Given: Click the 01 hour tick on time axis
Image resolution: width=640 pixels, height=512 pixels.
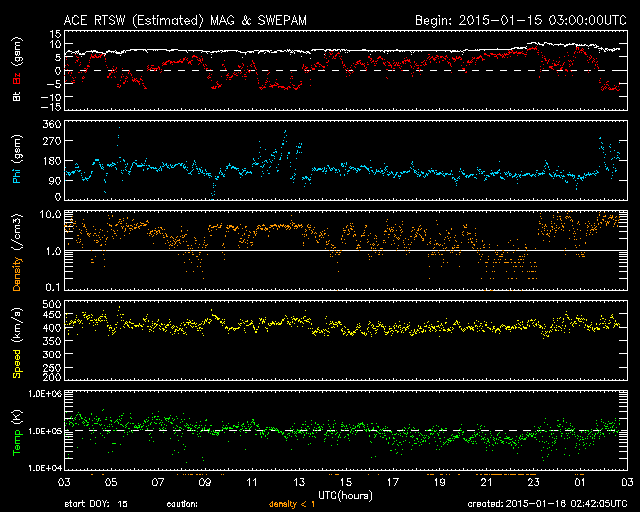Looking at the screenshot, I should click(x=579, y=483).
